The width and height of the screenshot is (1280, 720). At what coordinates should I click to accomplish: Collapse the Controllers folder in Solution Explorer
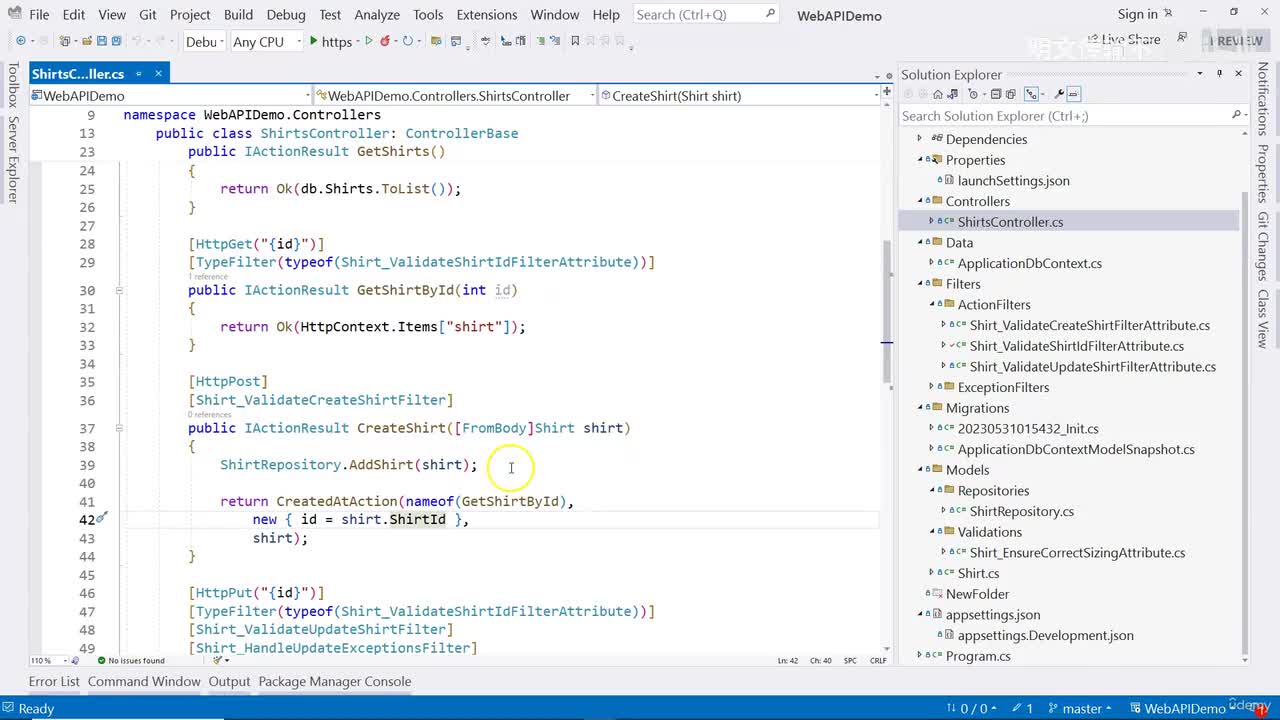pos(919,201)
